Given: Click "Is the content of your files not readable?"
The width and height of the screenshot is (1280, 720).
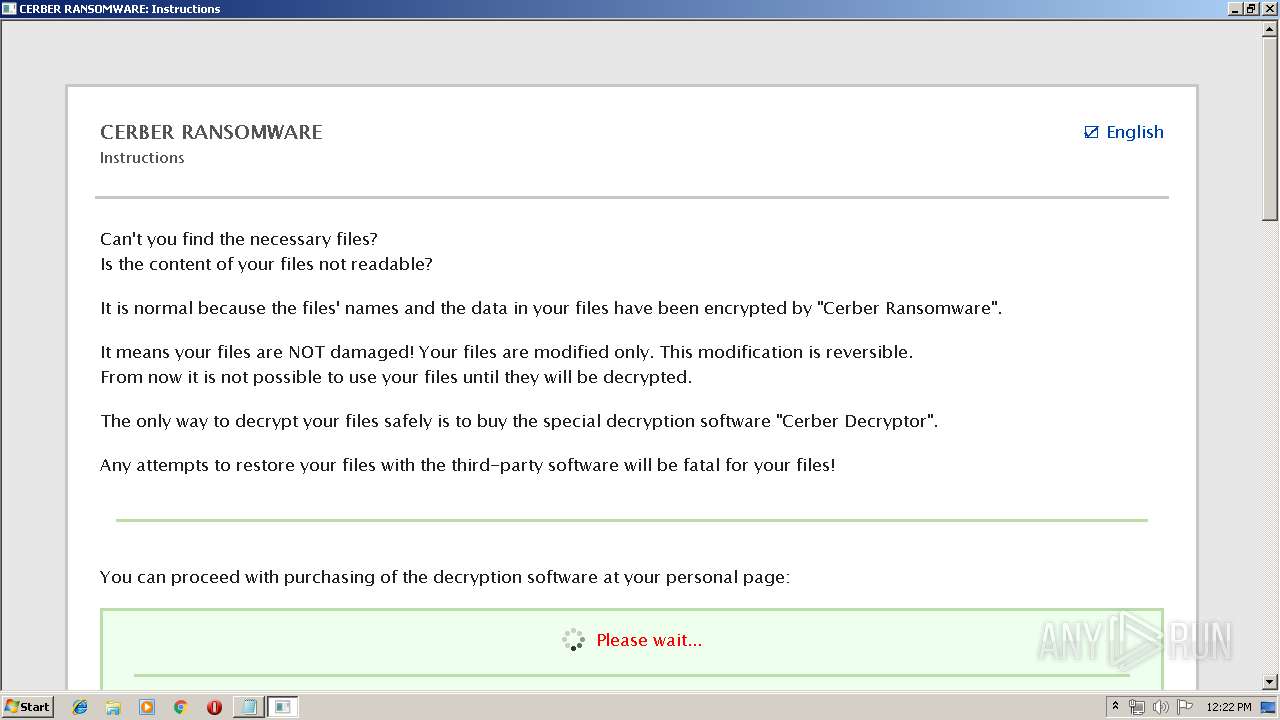Looking at the screenshot, I should pyautogui.click(x=266, y=264).
